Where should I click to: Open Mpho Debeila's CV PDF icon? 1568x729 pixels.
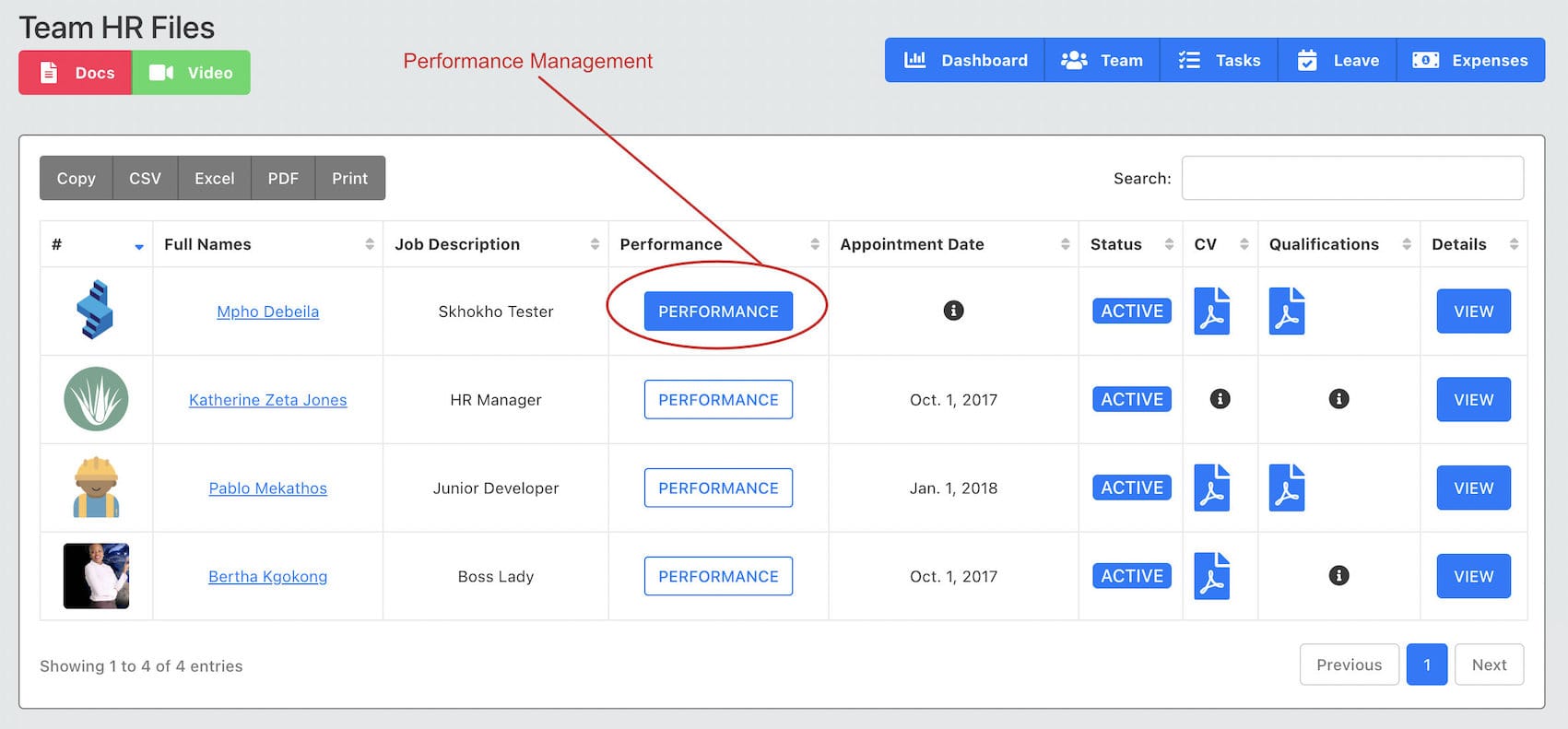coord(1212,311)
